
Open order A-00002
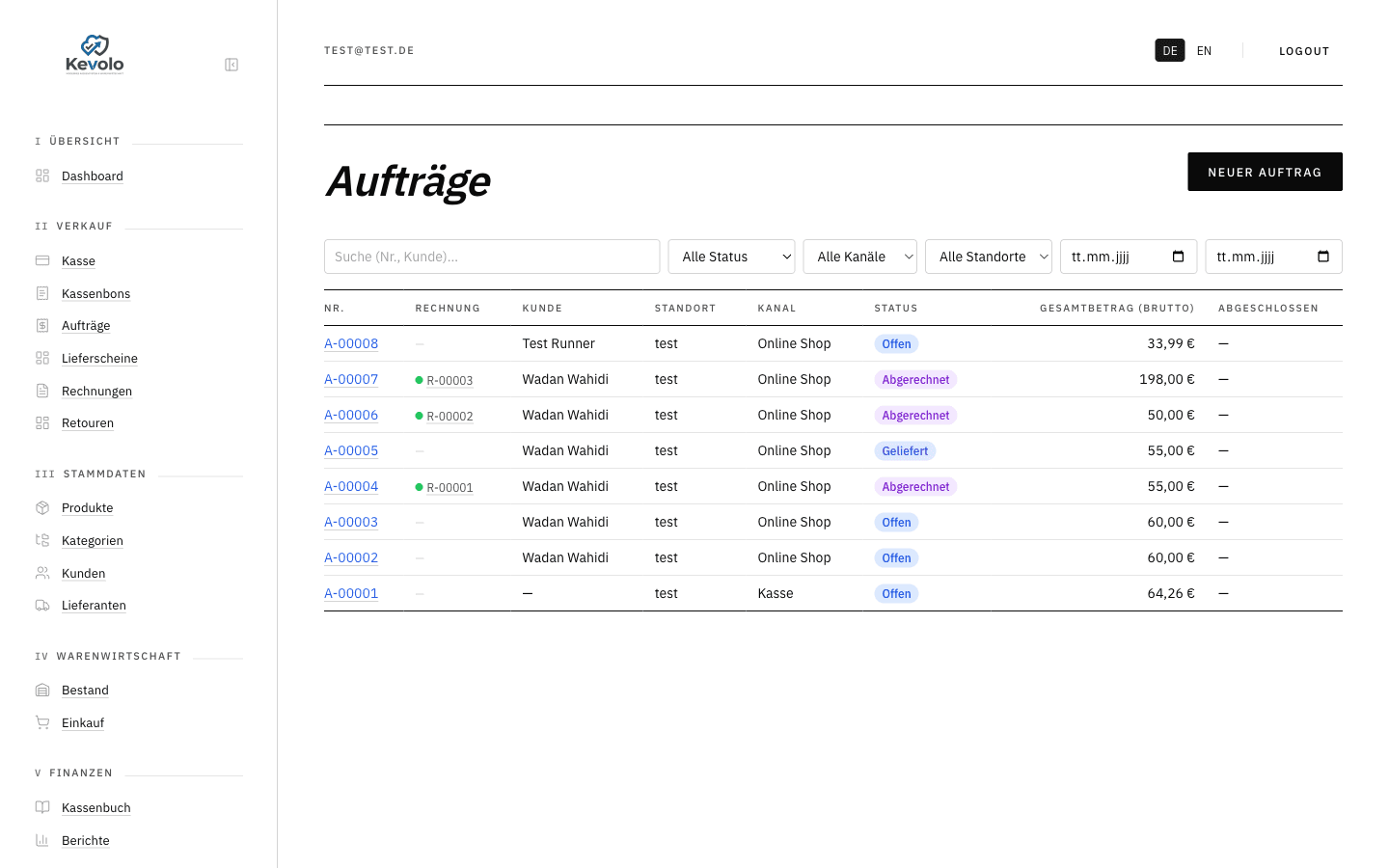[351, 557]
